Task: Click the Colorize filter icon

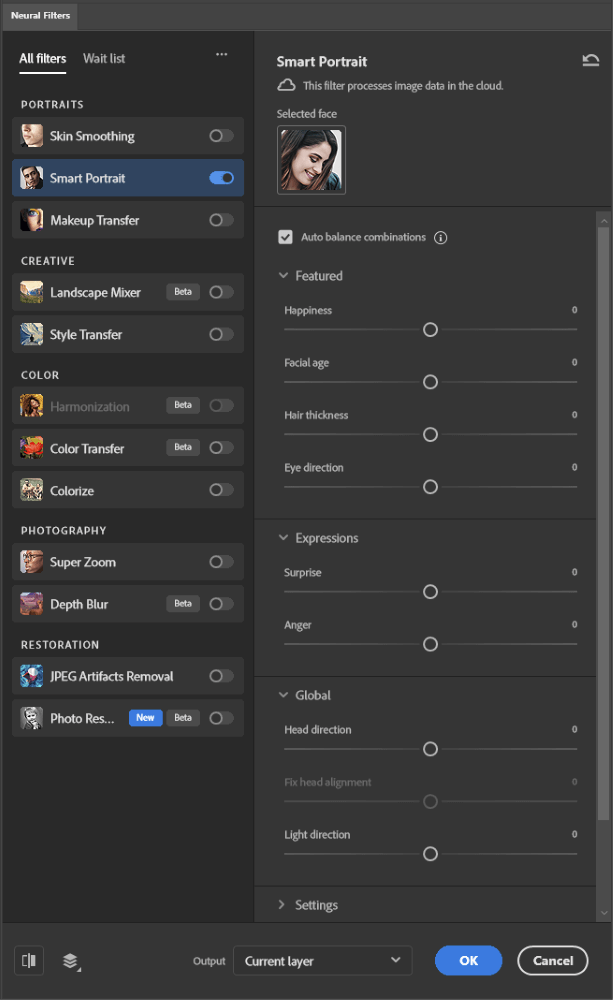Action: 32,491
